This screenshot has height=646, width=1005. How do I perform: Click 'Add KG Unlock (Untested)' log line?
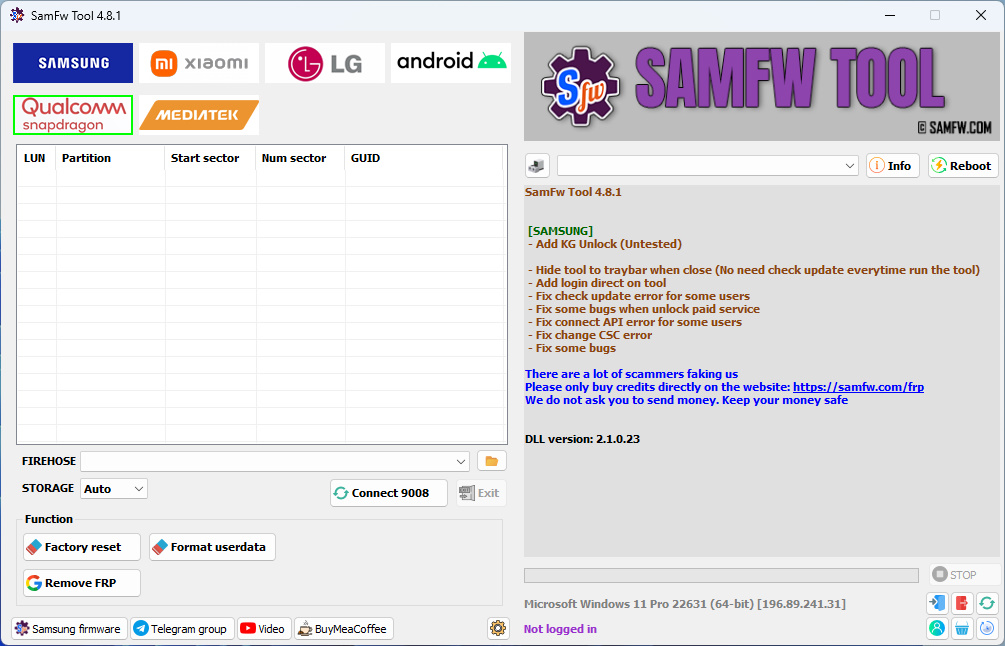click(605, 244)
